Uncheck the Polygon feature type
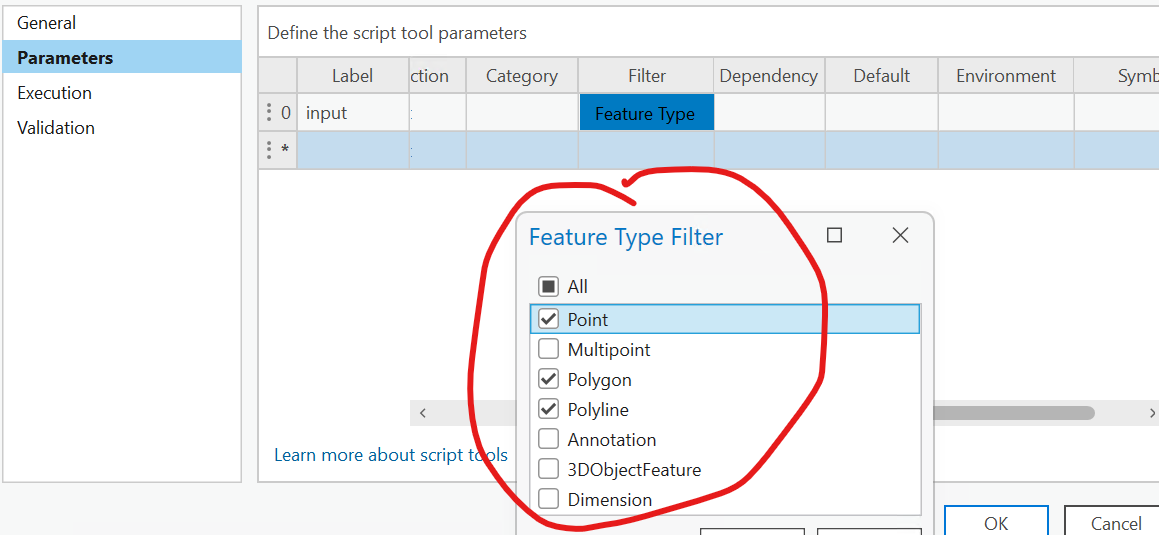Viewport: 1159px width, 535px height. pyautogui.click(x=548, y=380)
